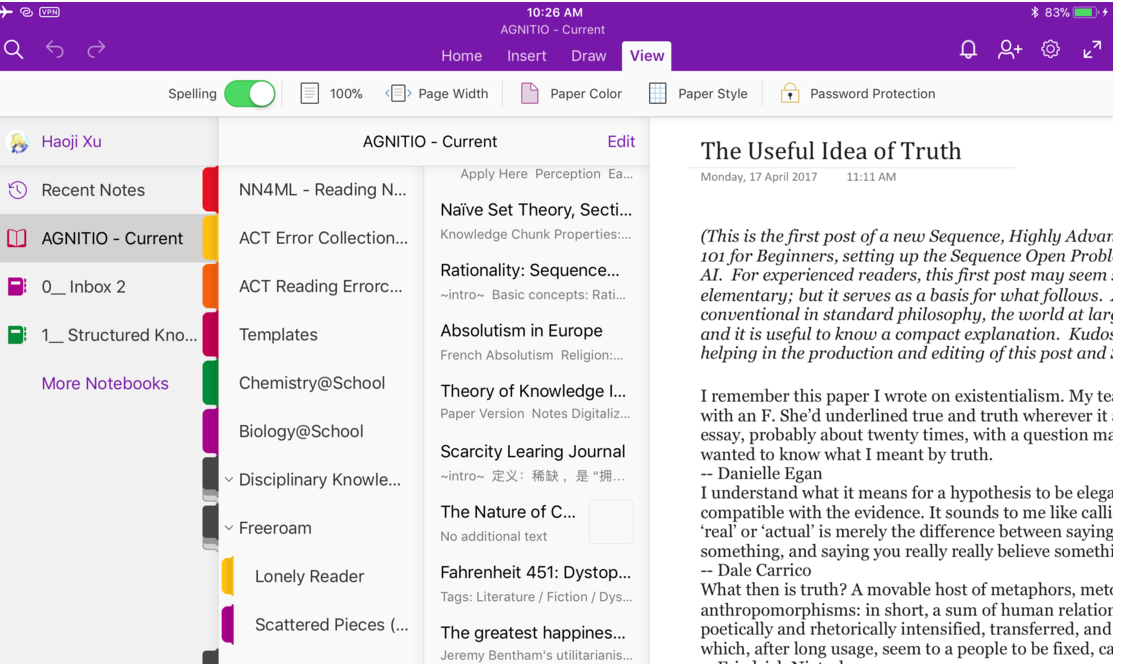Switch to the Draw tab
1127x664 pixels.
click(588, 56)
